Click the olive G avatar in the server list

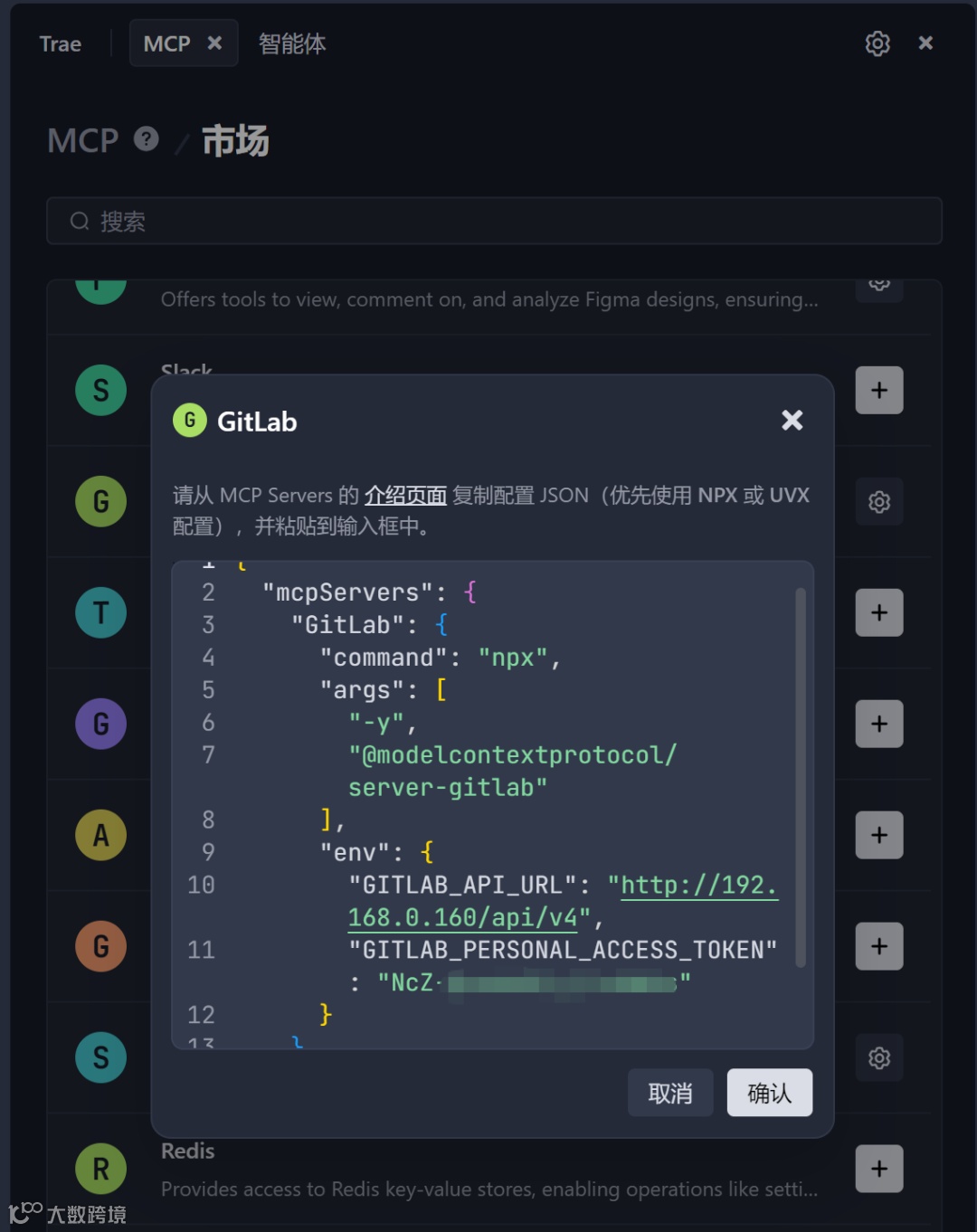point(100,501)
